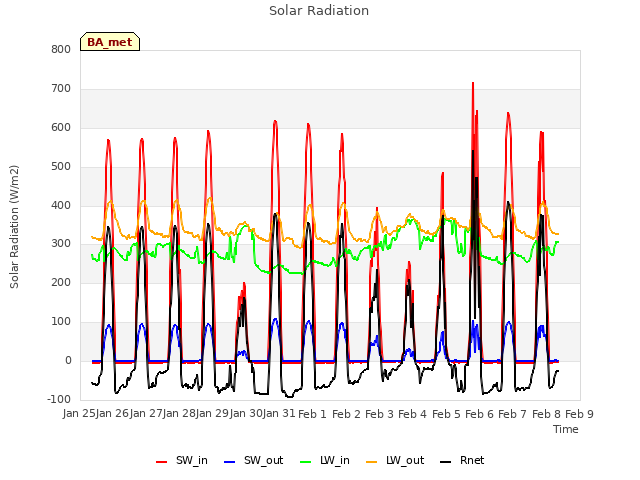Click the BA_met annotation box
This screenshot has width=640, height=480.
tap(110, 42)
